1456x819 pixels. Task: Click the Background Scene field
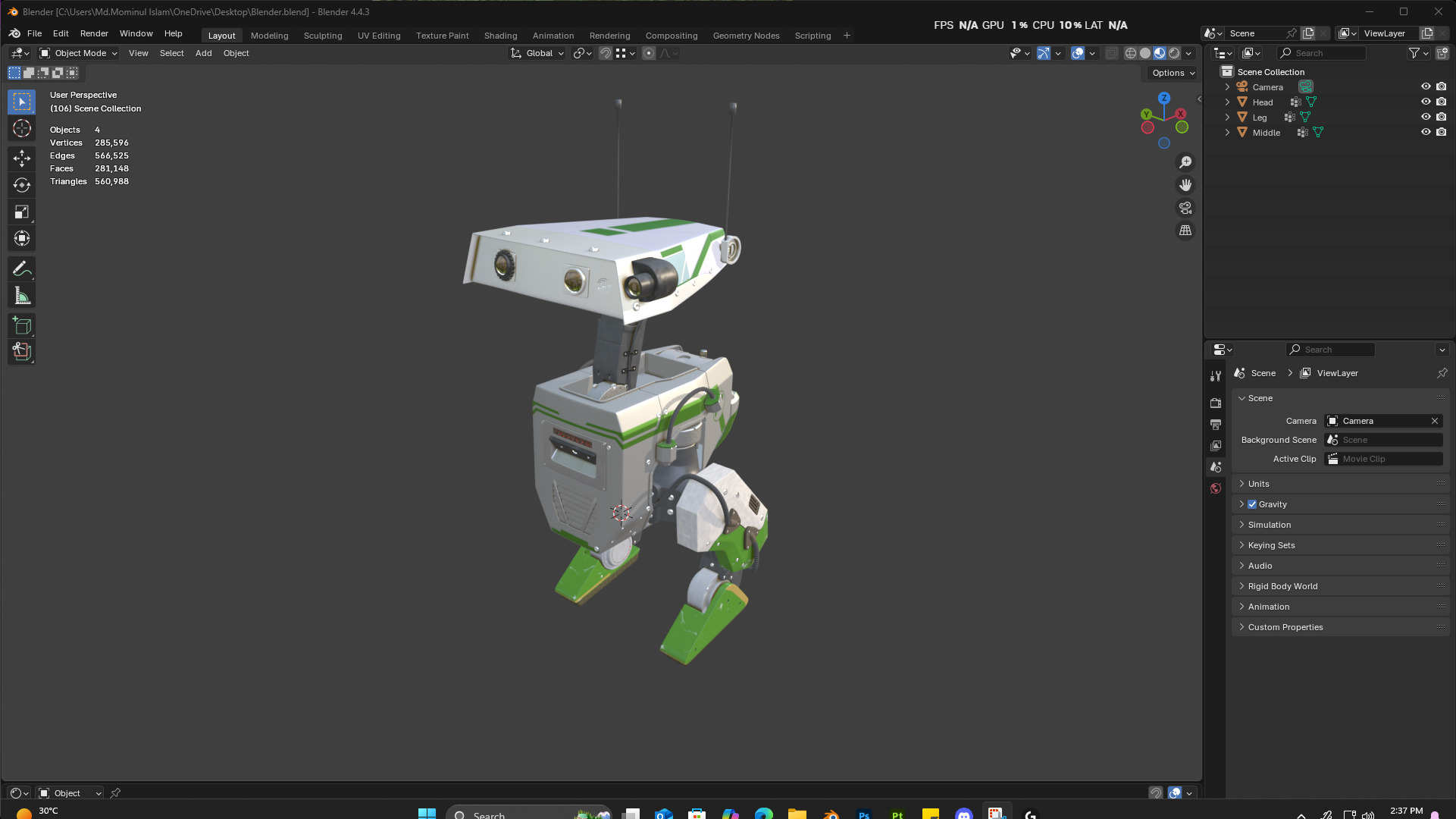[1383, 440]
